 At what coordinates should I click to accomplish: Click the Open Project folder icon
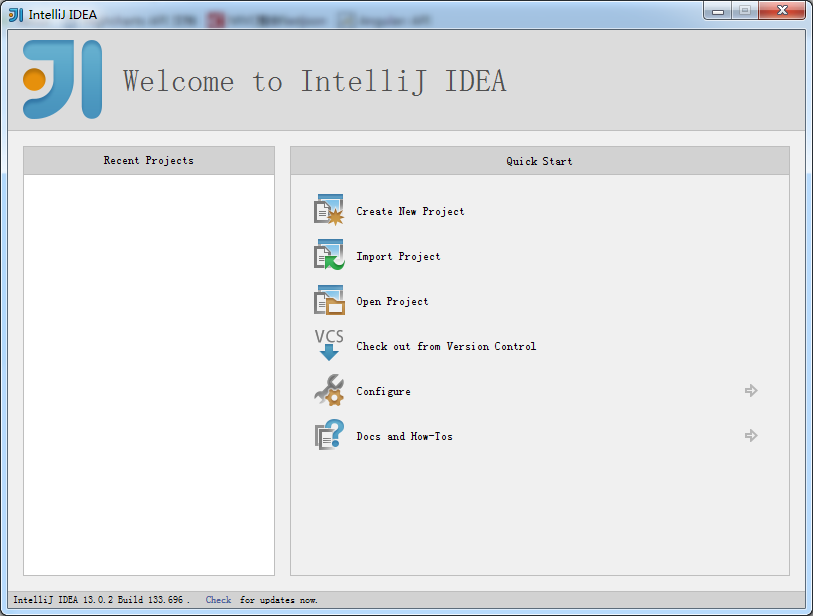(329, 300)
